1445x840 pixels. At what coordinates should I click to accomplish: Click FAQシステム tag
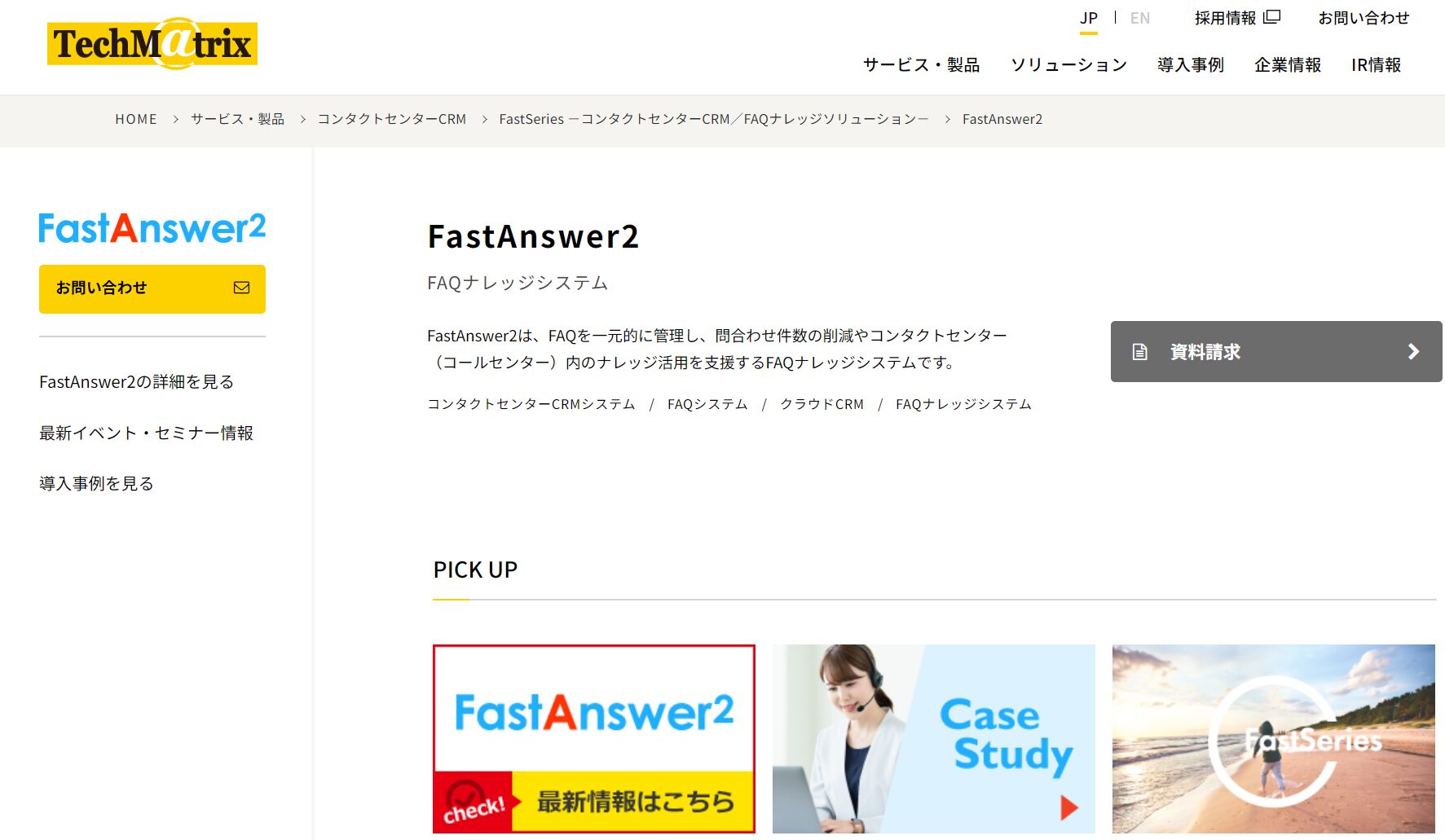[x=707, y=404]
